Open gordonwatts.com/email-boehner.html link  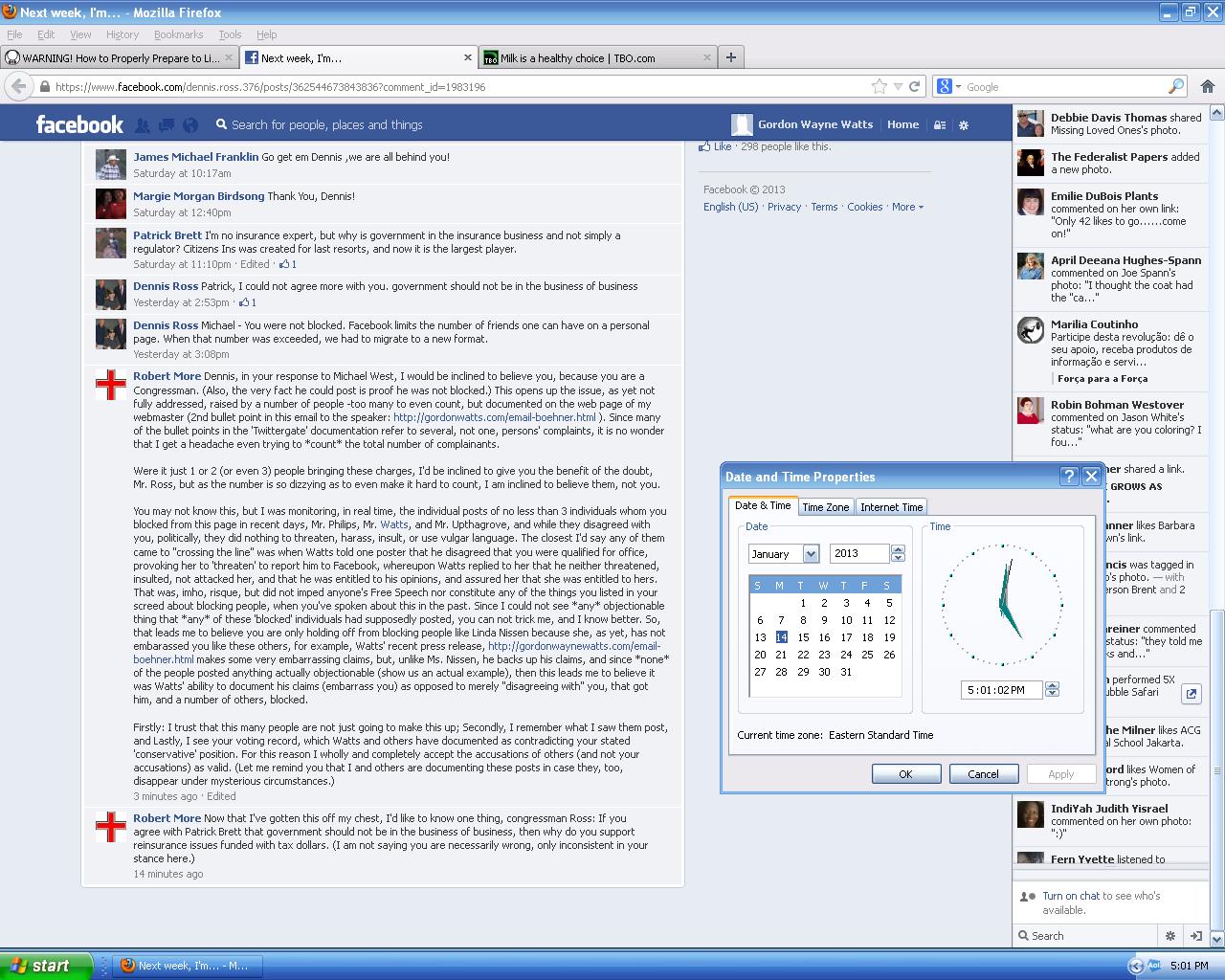(x=495, y=417)
